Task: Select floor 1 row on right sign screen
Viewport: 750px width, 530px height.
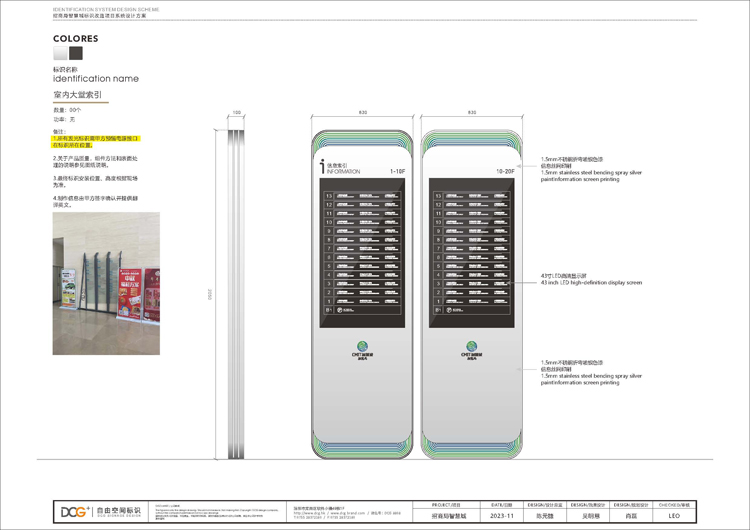Action: click(470, 299)
